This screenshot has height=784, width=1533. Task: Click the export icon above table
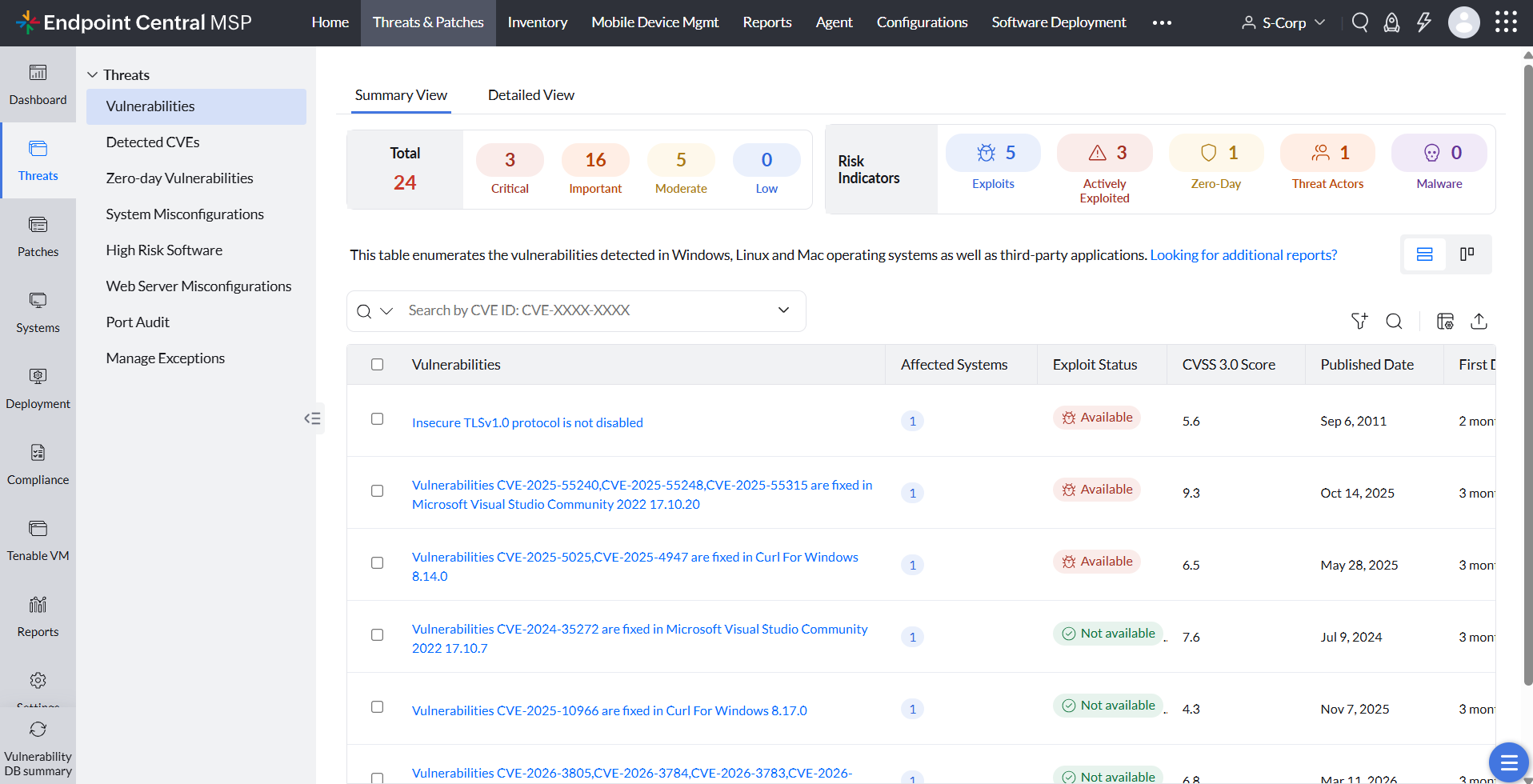tap(1479, 321)
